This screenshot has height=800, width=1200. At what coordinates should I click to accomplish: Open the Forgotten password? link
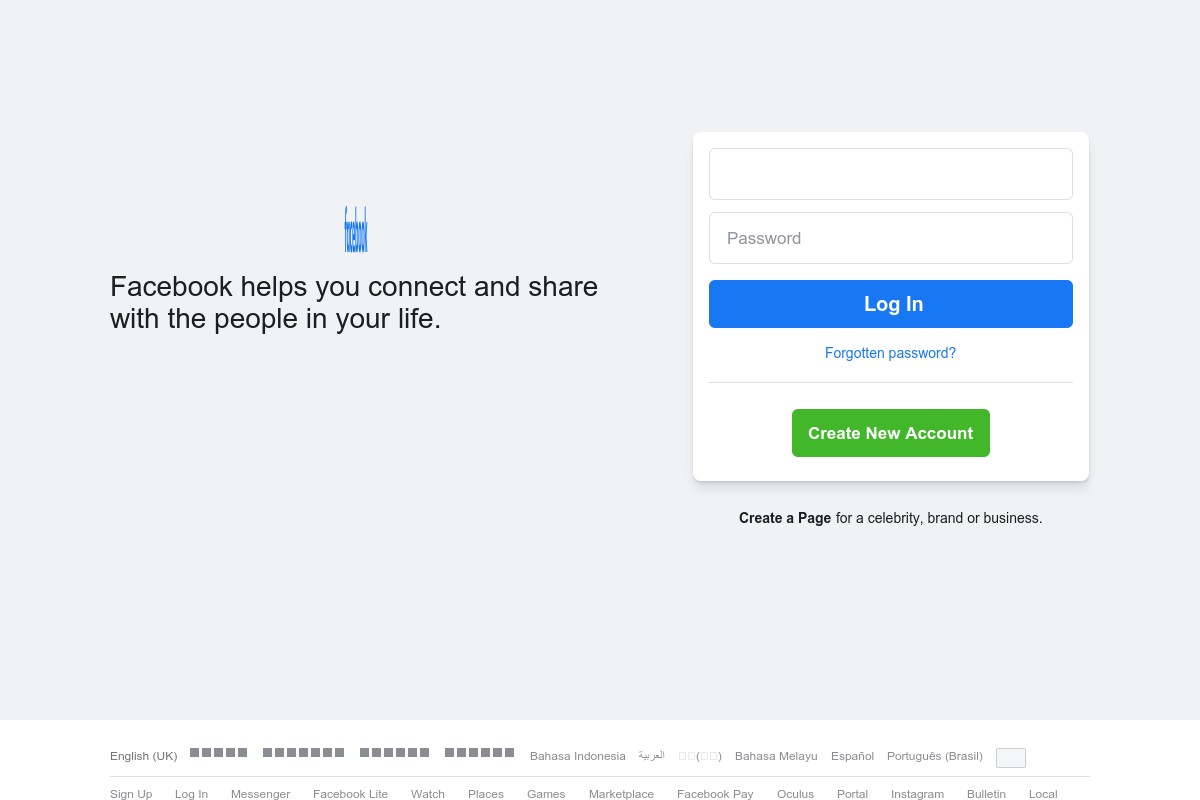pyautogui.click(x=890, y=353)
